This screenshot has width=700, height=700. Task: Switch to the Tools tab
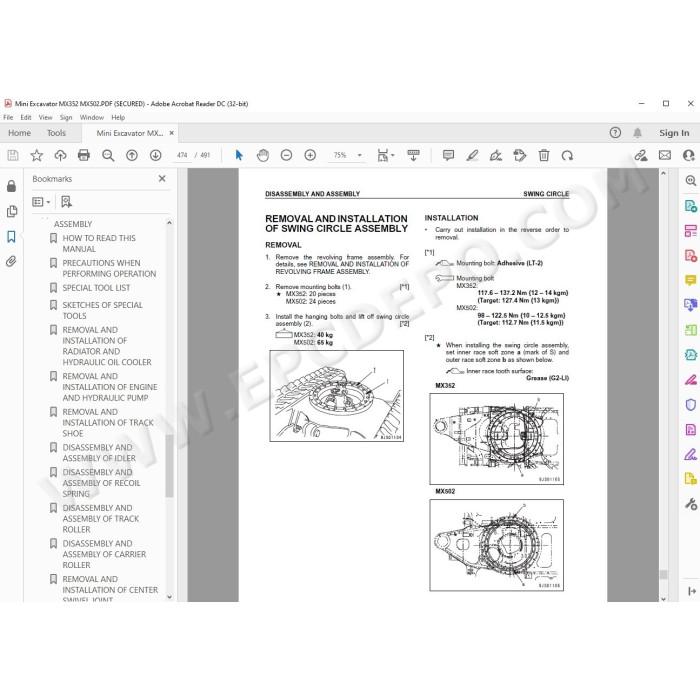pos(56,133)
